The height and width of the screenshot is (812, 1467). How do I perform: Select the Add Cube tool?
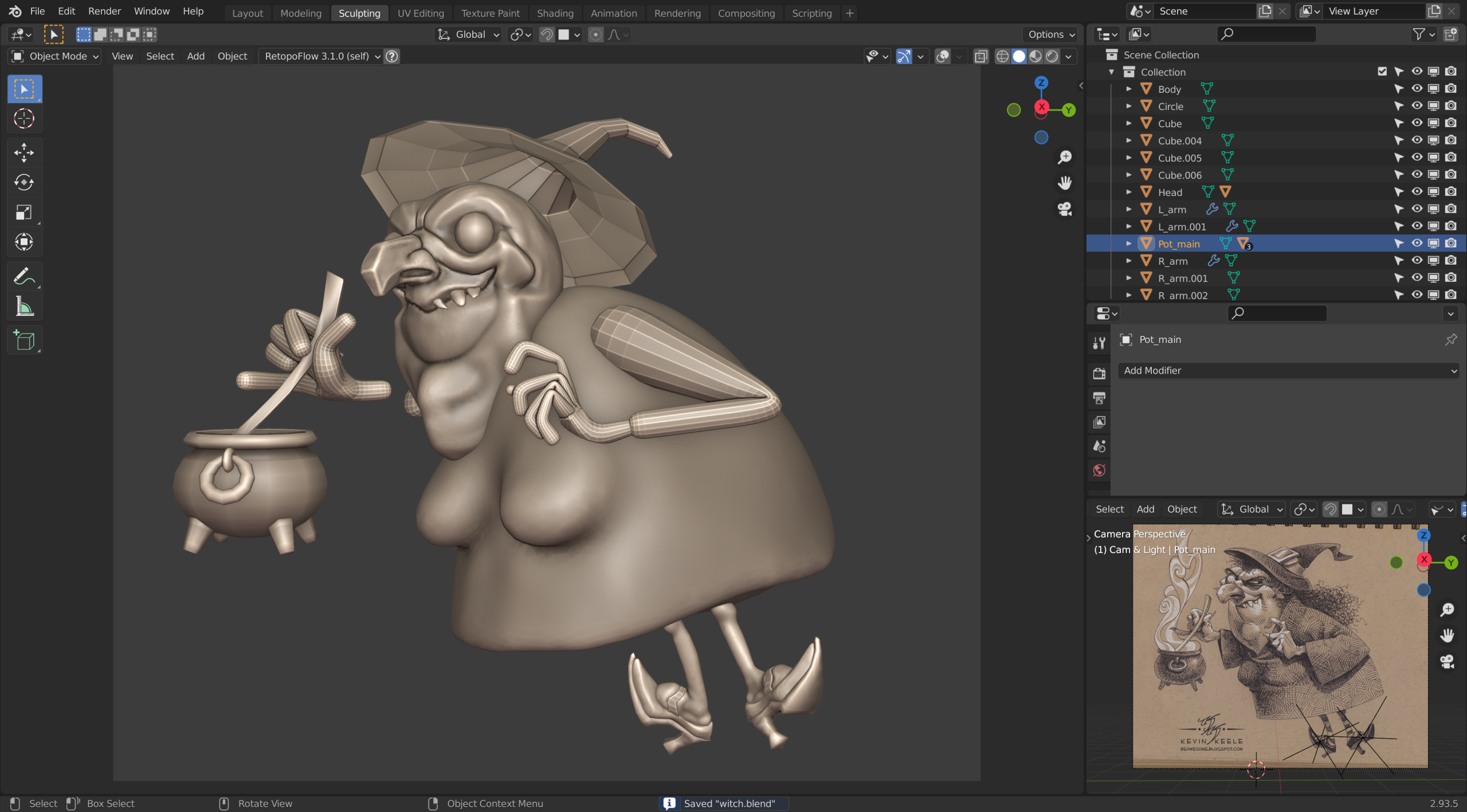coord(24,340)
